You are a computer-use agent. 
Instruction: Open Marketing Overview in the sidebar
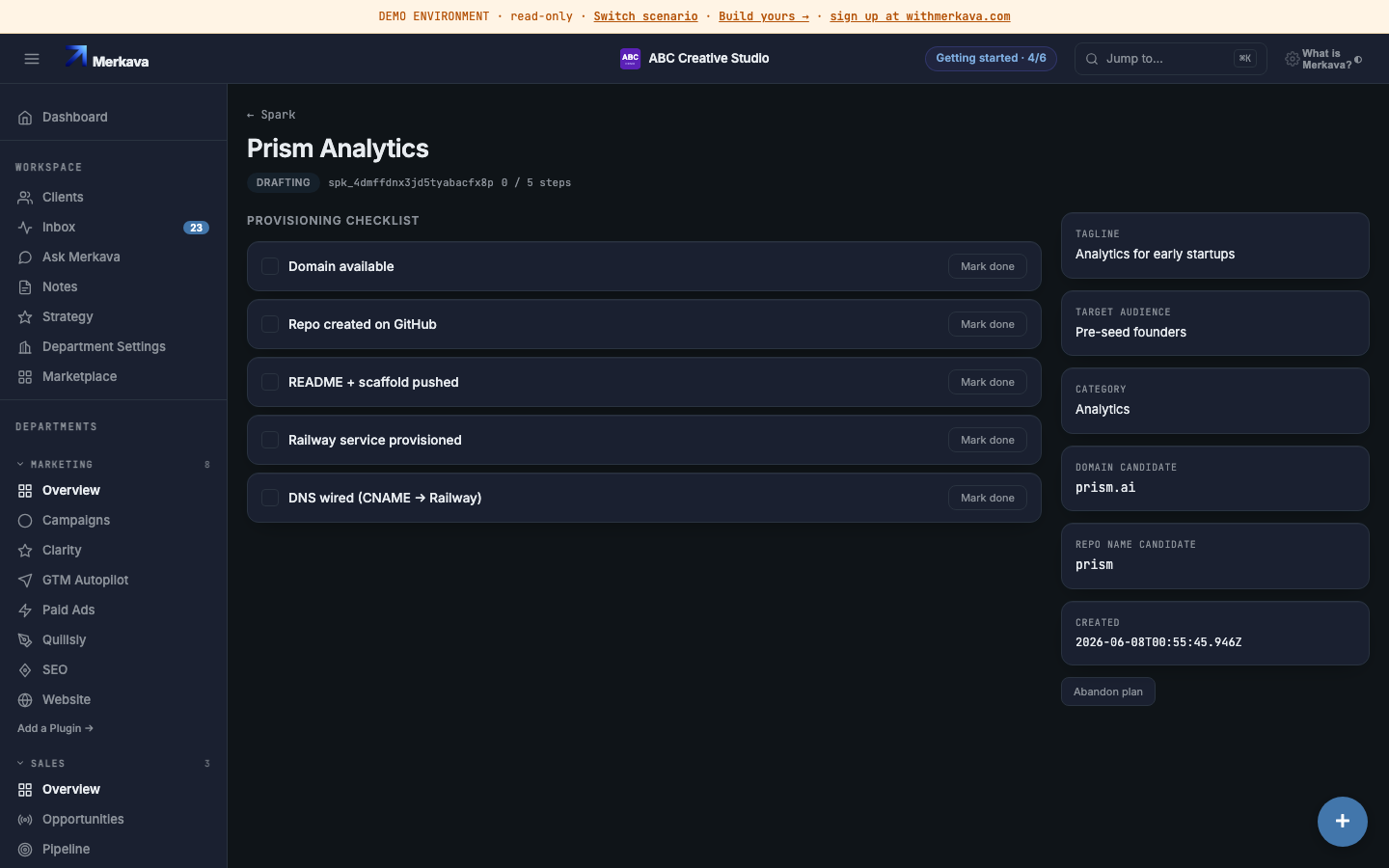coord(114,491)
